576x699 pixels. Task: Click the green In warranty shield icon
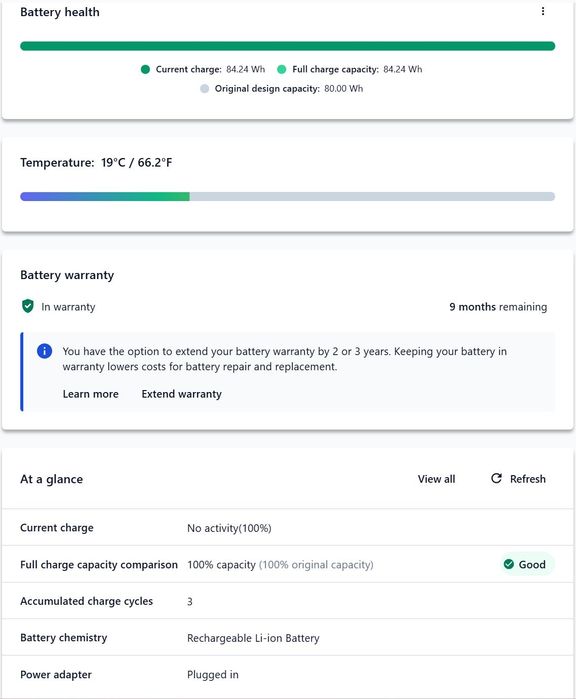[x=28, y=306]
